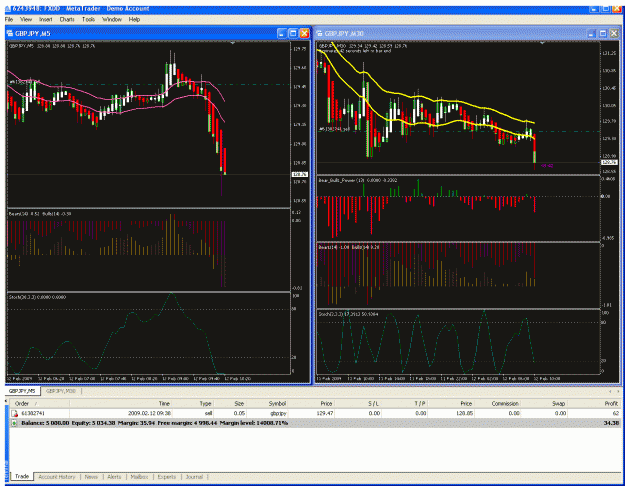
Task: Click the Stoch indicator subwindow in M5 chart
Action: [149, 333]
